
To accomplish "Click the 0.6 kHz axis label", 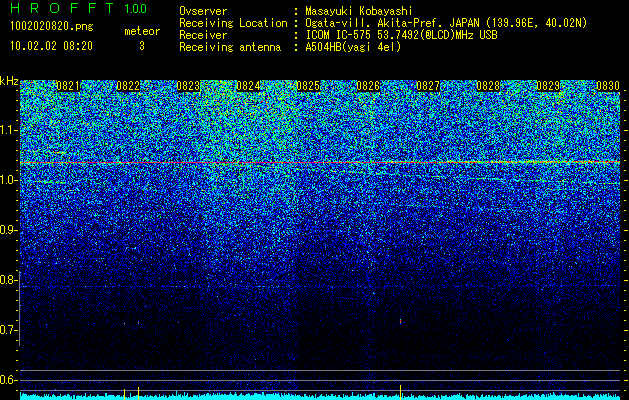I will 7,380.
